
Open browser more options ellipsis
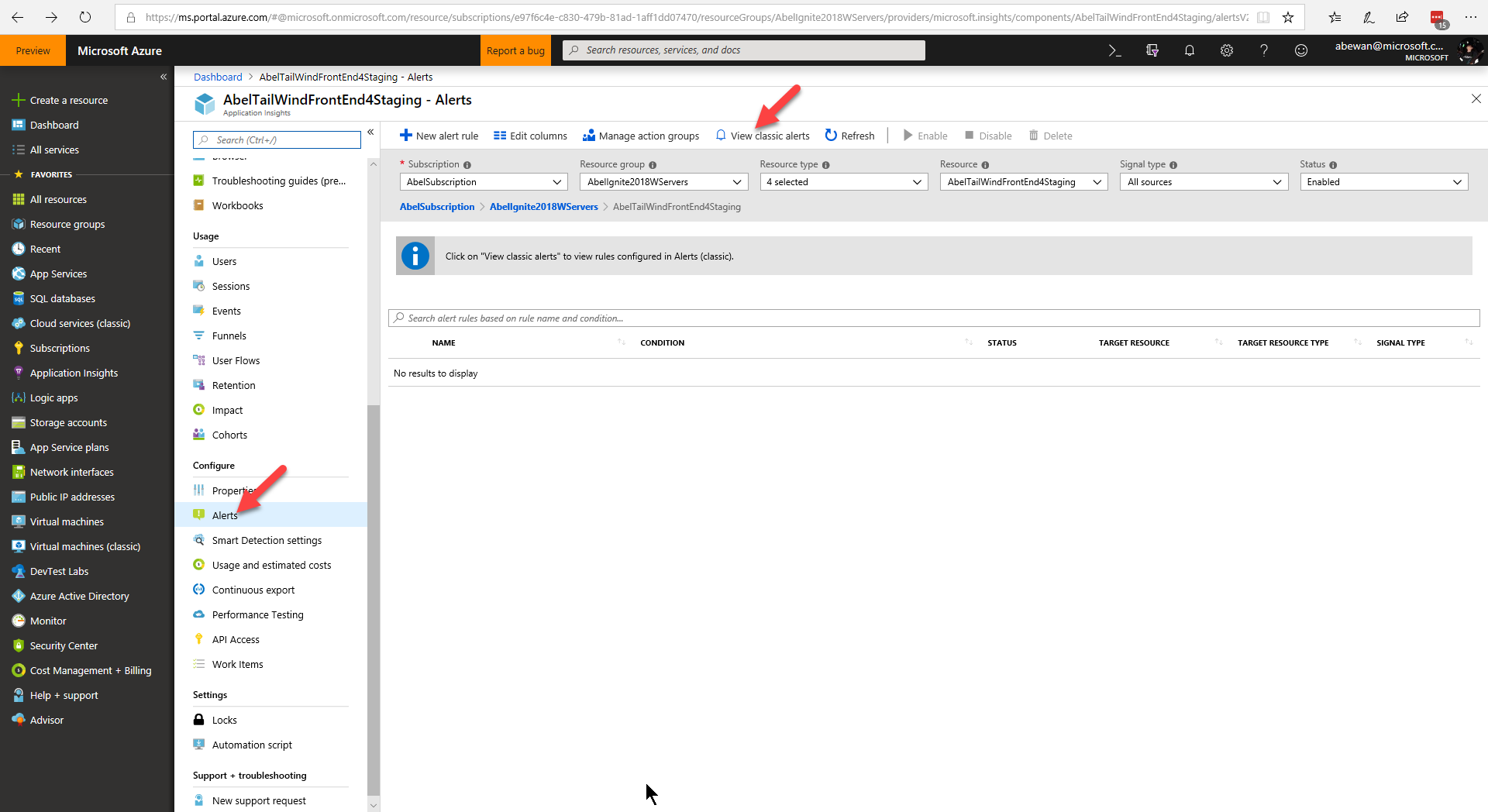[1471, 17]
